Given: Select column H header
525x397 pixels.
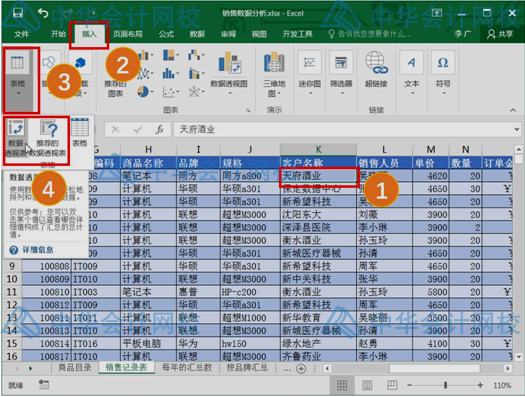Looking at the screenshot, I should coord(148,149).
